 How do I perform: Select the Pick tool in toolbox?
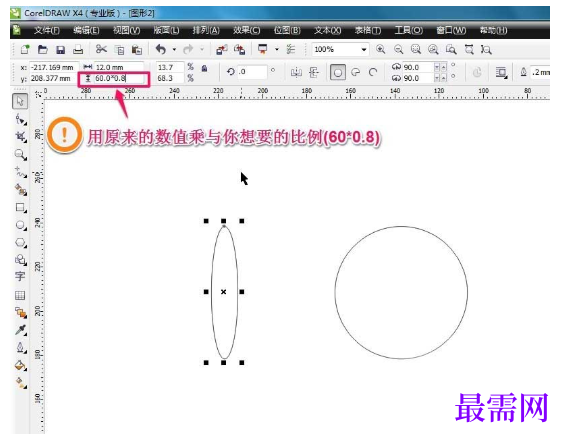(x=20, y=102)
